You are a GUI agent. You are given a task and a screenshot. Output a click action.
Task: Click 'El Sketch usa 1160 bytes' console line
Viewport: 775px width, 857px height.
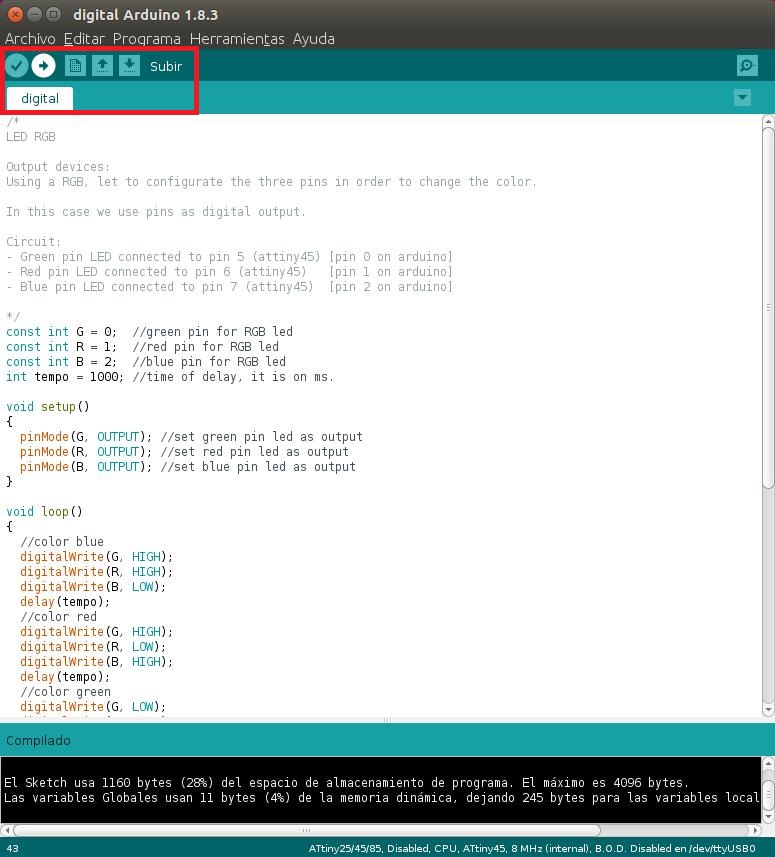pyautogui.click(x=346, y=783)
